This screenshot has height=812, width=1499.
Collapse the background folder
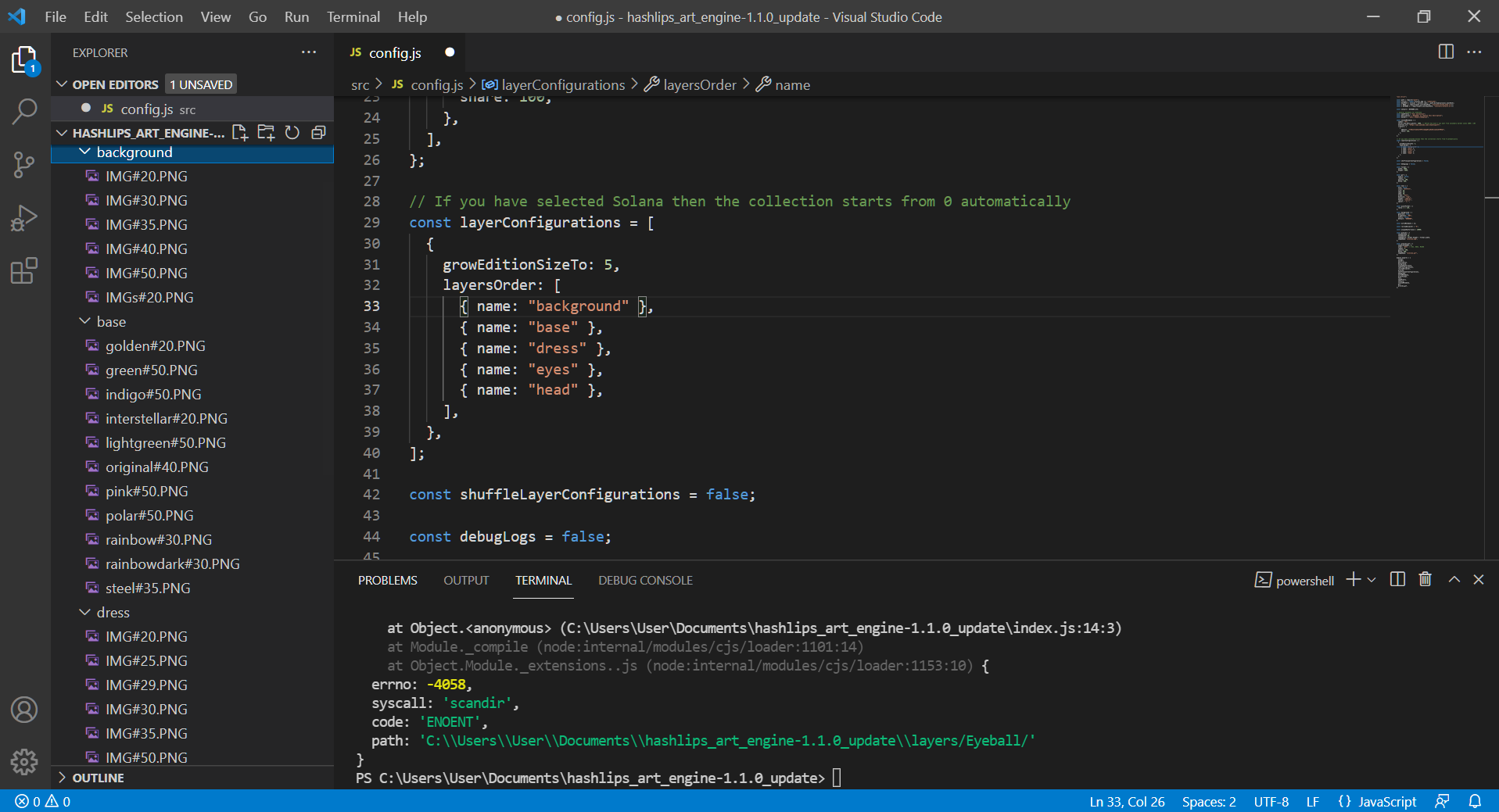(x=86, y=152)
